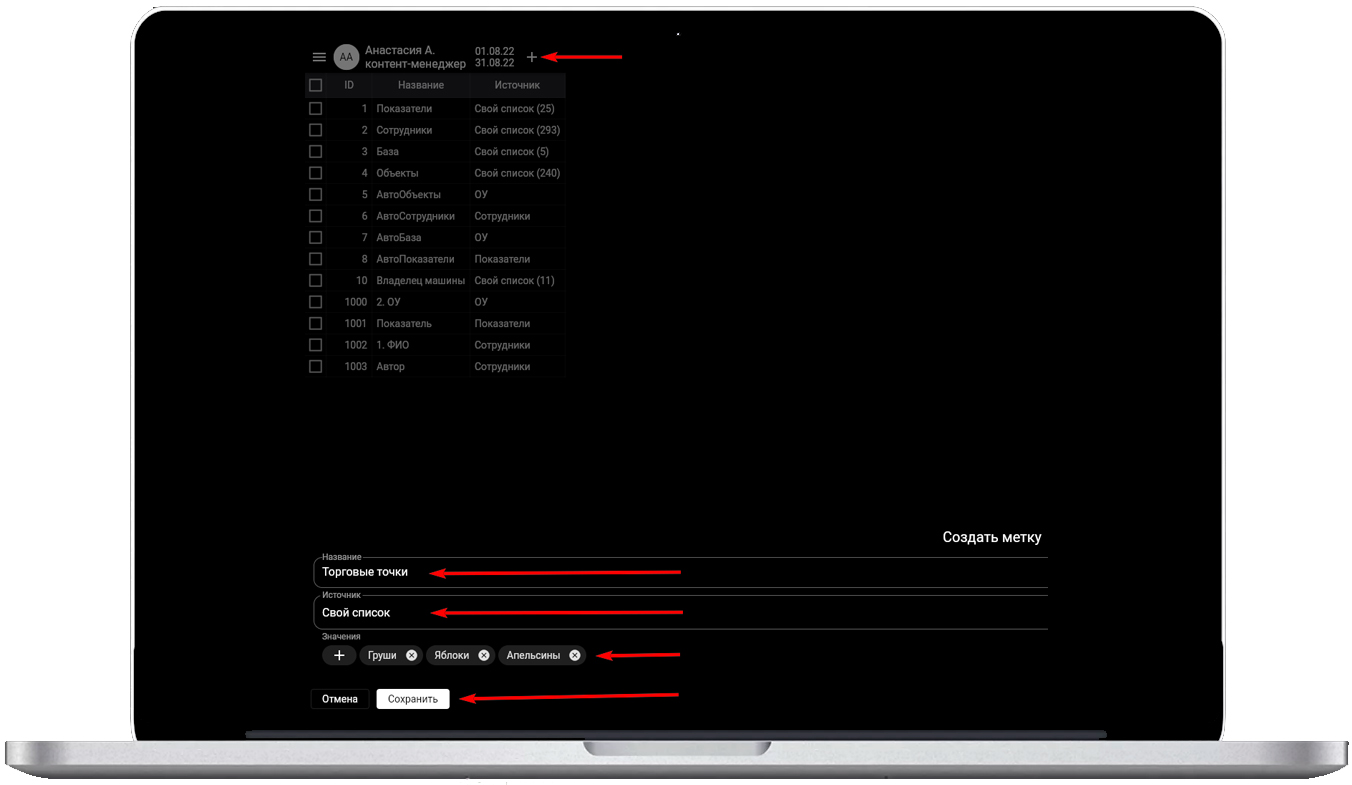This screenshot has height=785, width=1352.
Task: Remove the Яблоки chip
Action: [x=484, y=655]
